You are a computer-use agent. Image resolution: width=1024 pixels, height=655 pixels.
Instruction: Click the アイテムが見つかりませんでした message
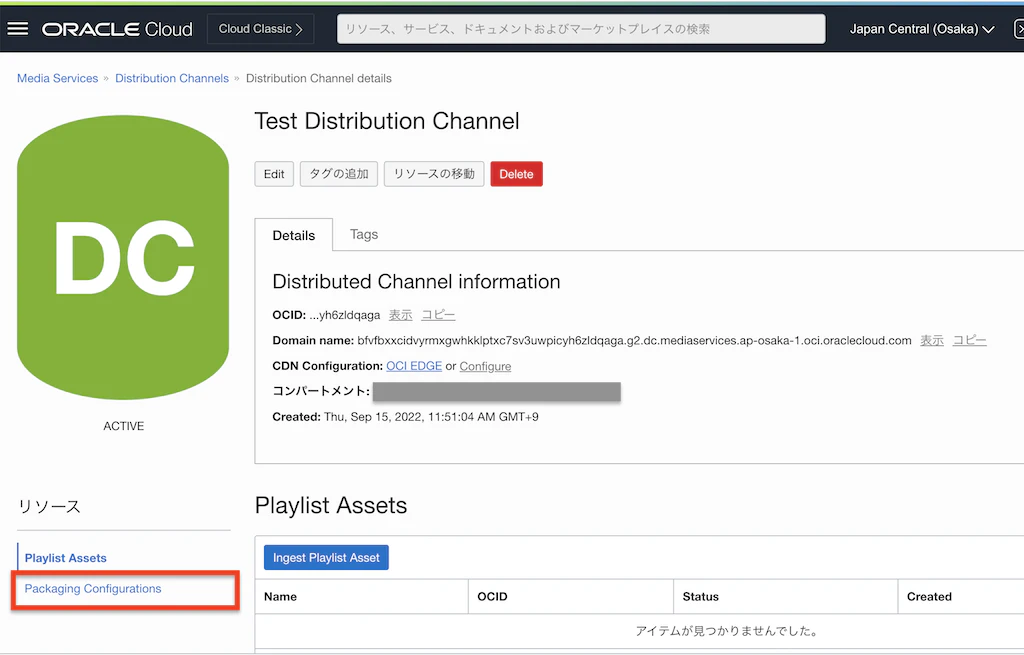click(727, 631)
